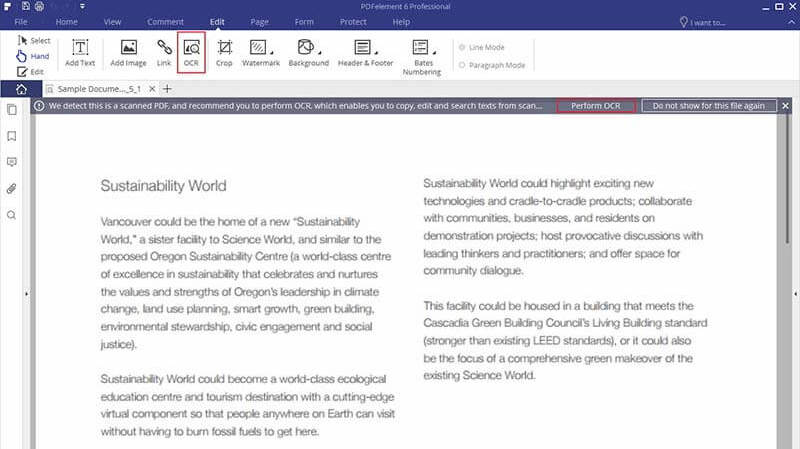Open the File menu
This screenshot has height=449, width=800.
[x=21, y=22]
